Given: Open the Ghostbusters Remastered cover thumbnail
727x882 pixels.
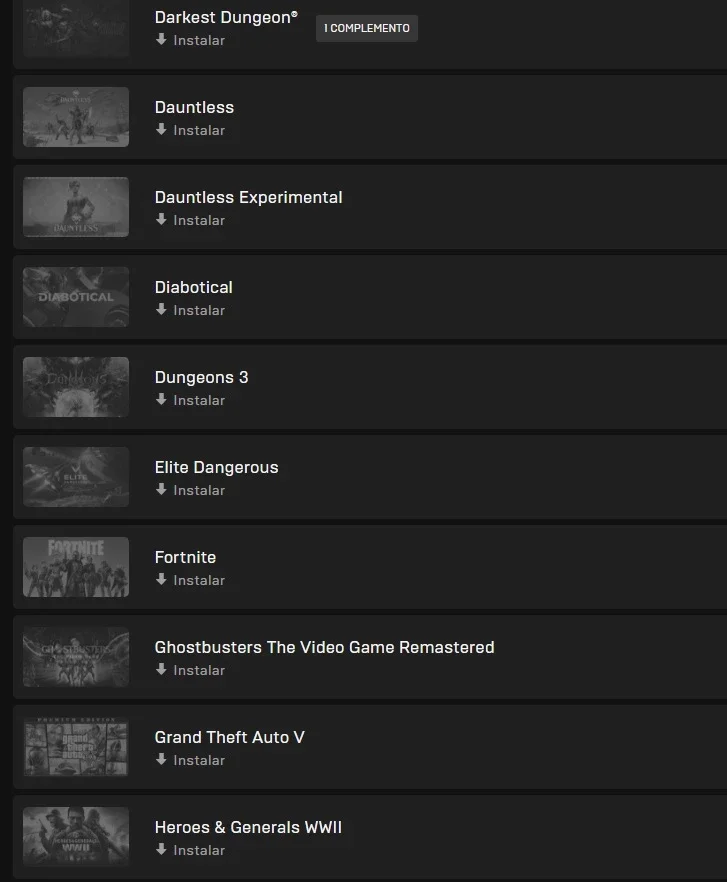Looking at the screenshot, I should click(76, 657).
